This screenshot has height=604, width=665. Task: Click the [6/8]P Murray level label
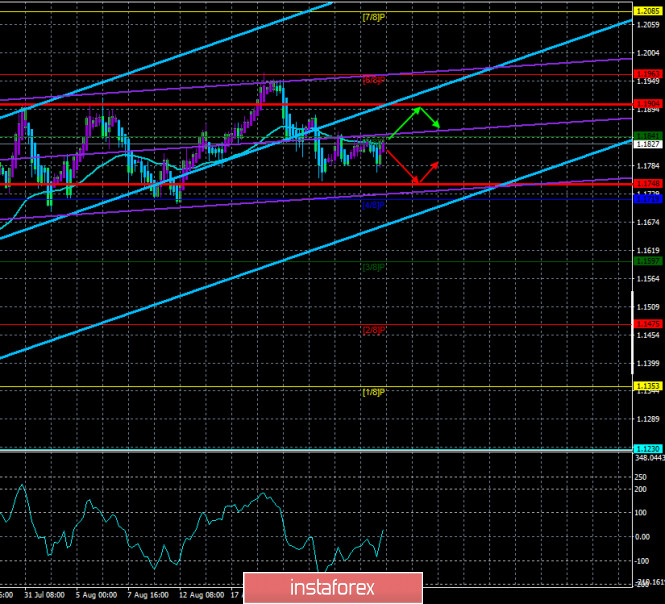(x=374, y=80)
